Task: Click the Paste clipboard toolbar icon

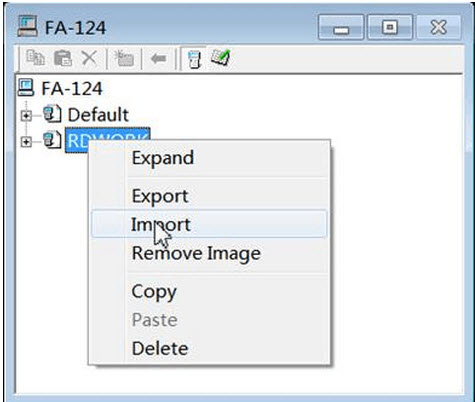Action: coord(63,58)
